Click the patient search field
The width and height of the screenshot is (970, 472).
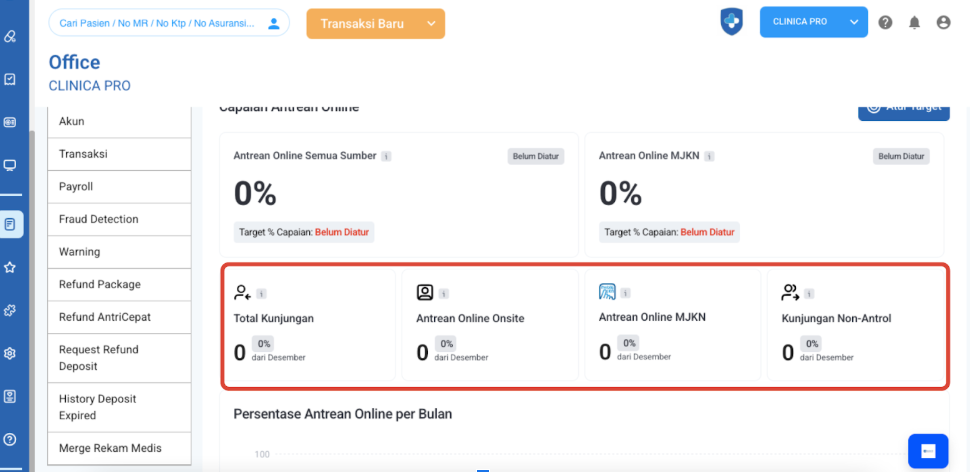coord(160,23)
